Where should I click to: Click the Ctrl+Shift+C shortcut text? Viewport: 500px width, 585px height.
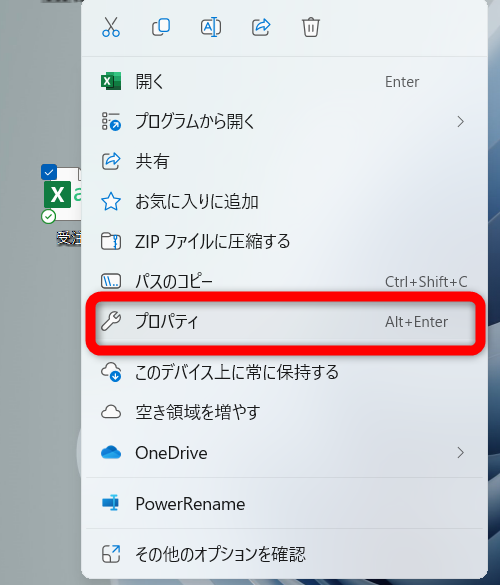426,282
